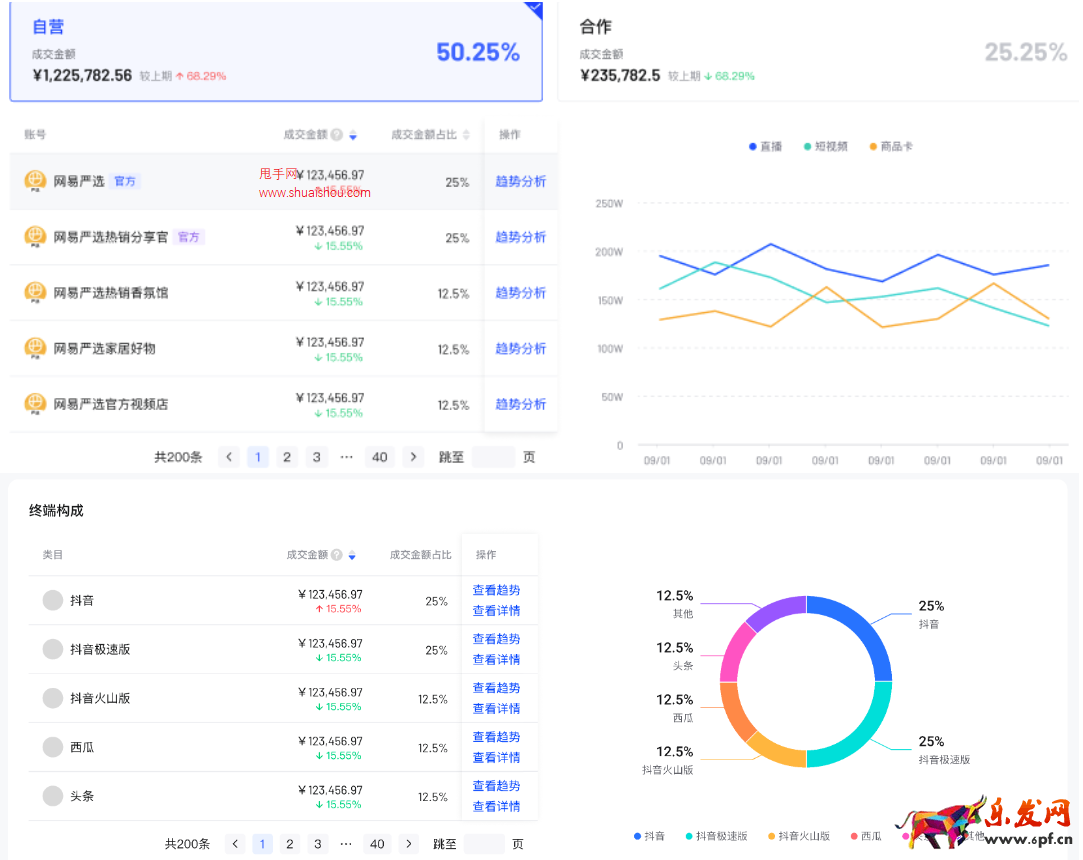Click help icon in 终端构成 成交金额 header
1083x860 pixels.
pyautogui.click(x=336, y=555)
